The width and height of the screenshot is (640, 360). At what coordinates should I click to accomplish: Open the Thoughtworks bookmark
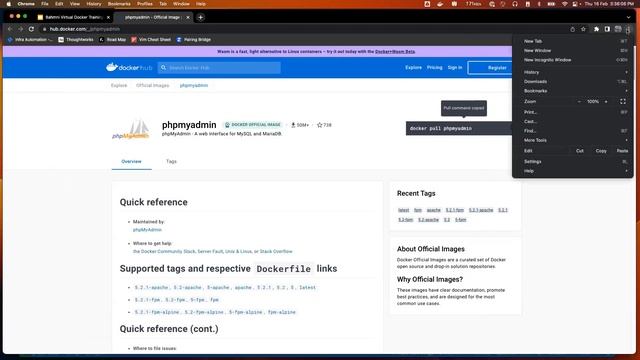point(76,40)
